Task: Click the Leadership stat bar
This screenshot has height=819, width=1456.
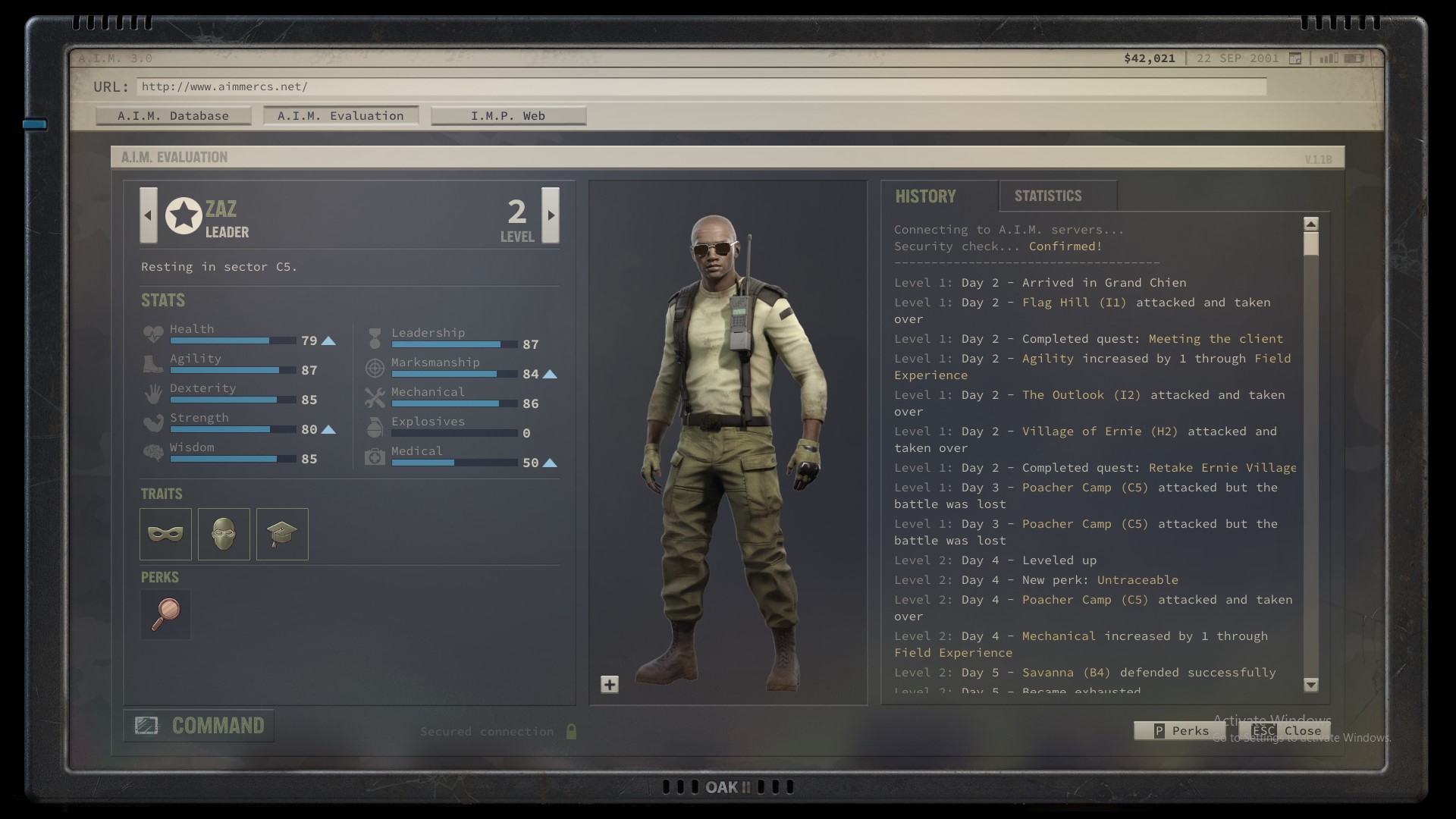Action: pos(454,345)
